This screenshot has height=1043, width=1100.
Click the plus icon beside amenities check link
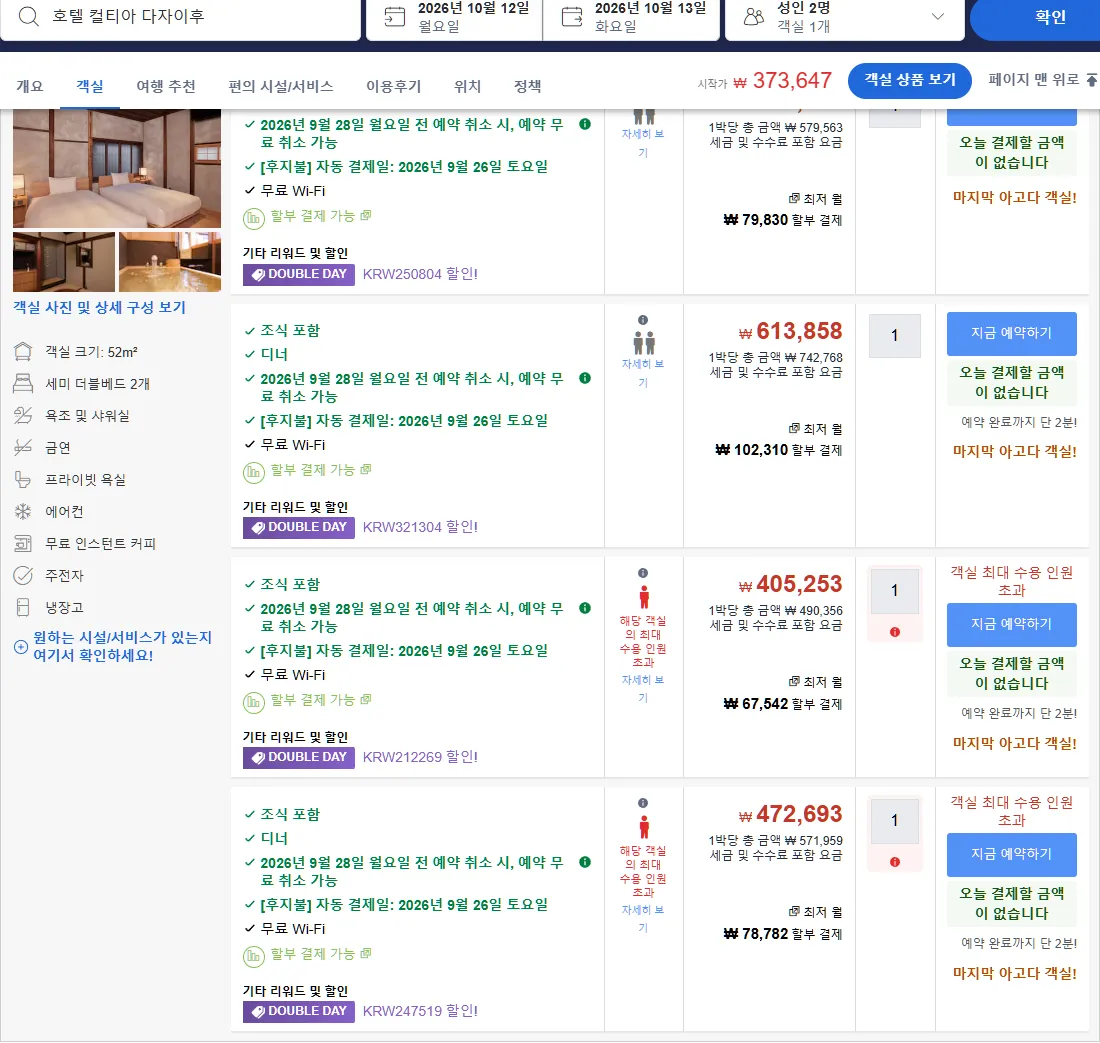point(21,647)
